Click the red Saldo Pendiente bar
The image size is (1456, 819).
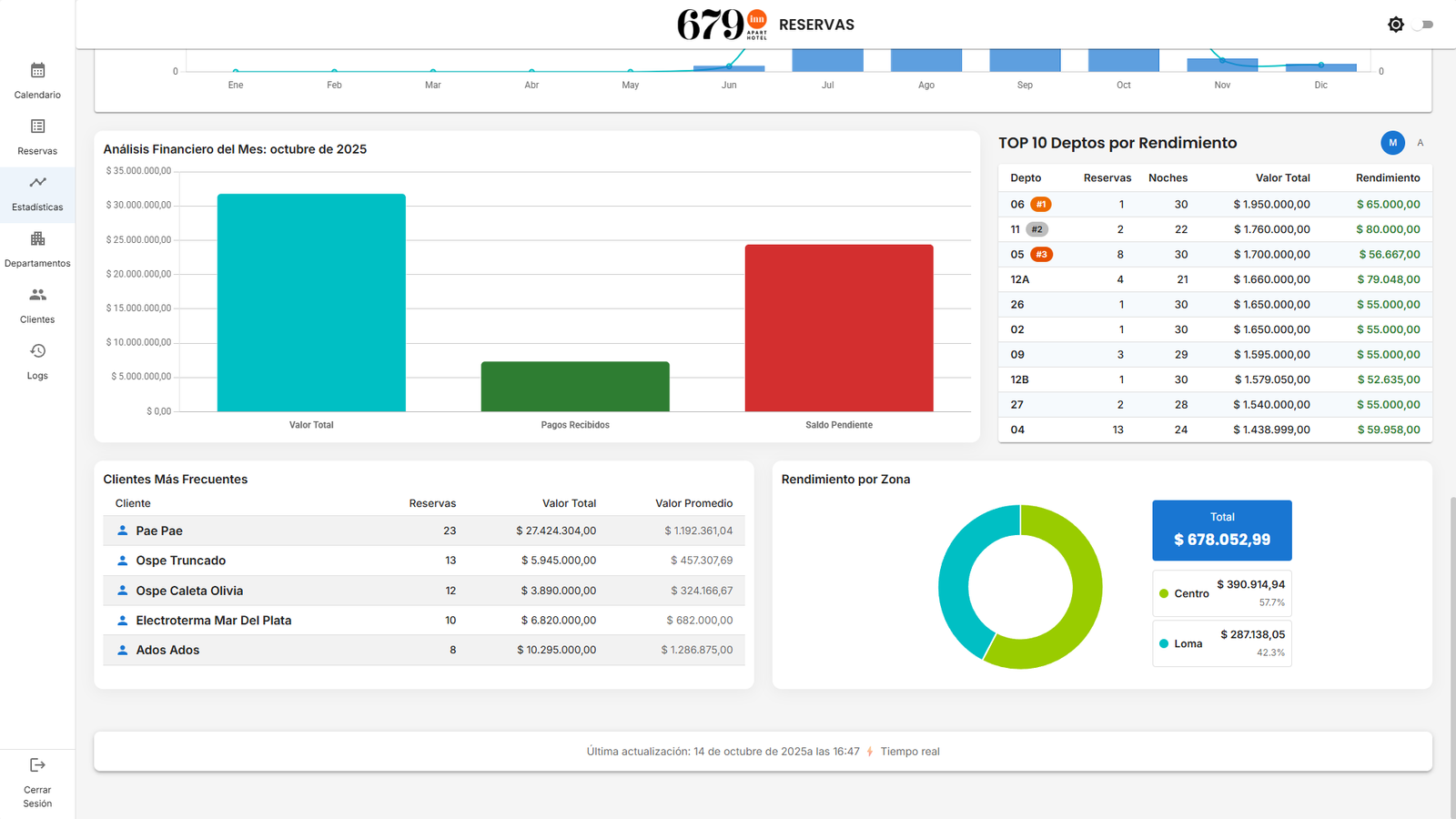tap(838, 328)
